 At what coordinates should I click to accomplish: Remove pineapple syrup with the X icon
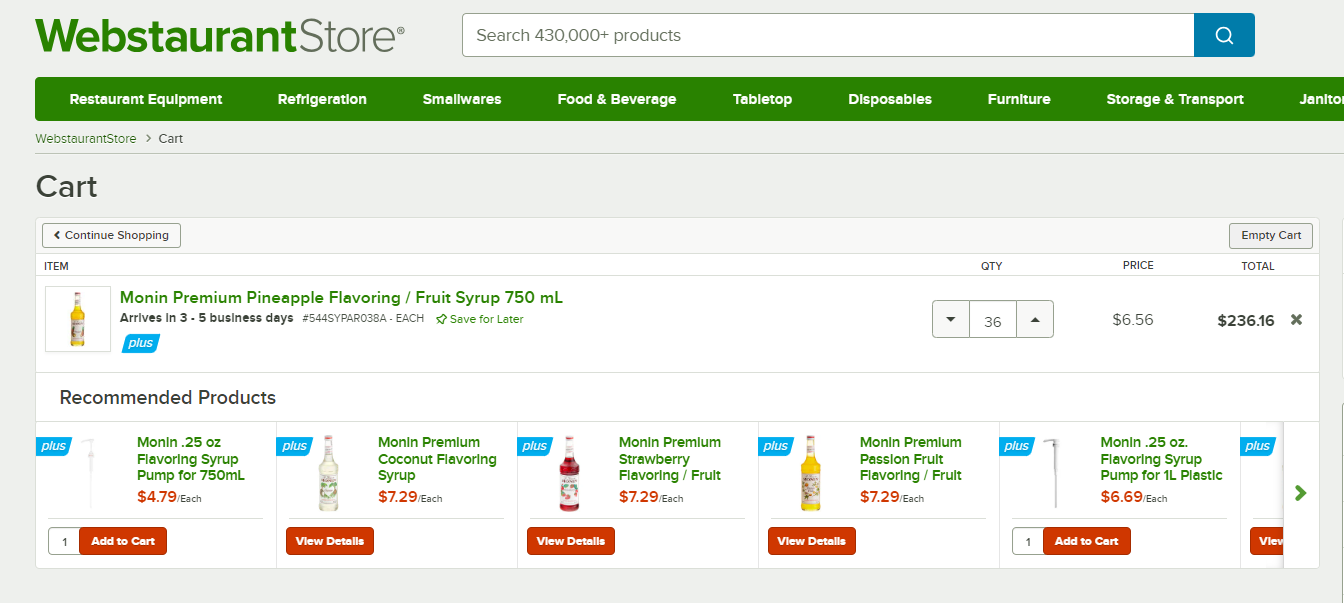click(x=1296, y=320)
